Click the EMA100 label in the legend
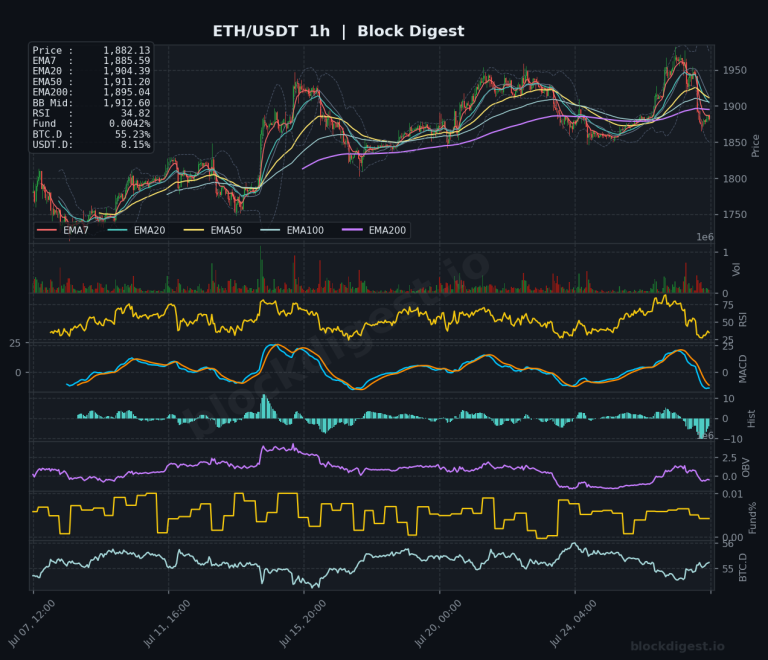Image resolution: width=768 pixels, height=660 pixels. click(x=305, y=230)
